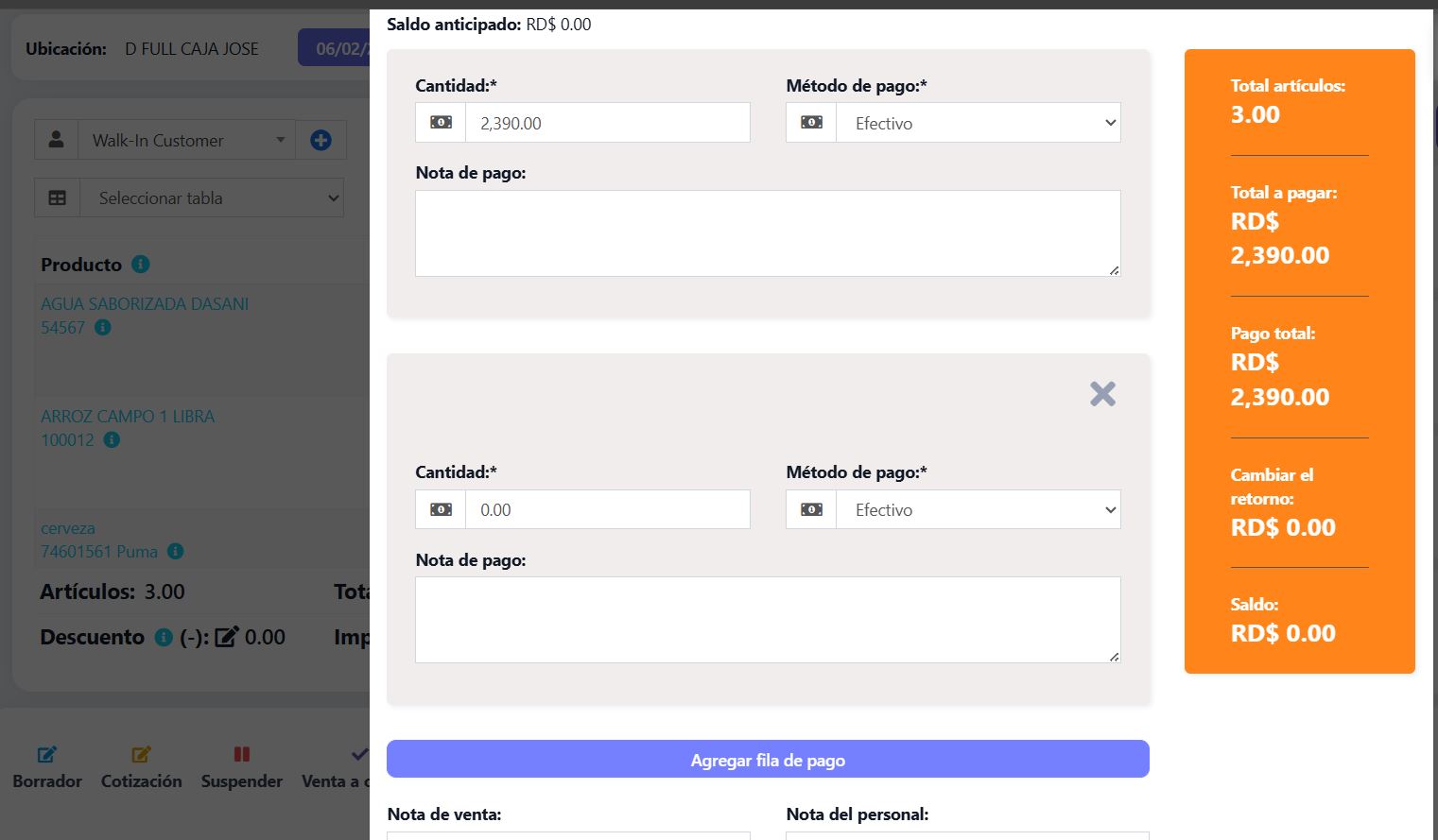Open AGUA SABORIZADA DASANI product link
This screenshot has width=1438, height=840.
point(145,304)
